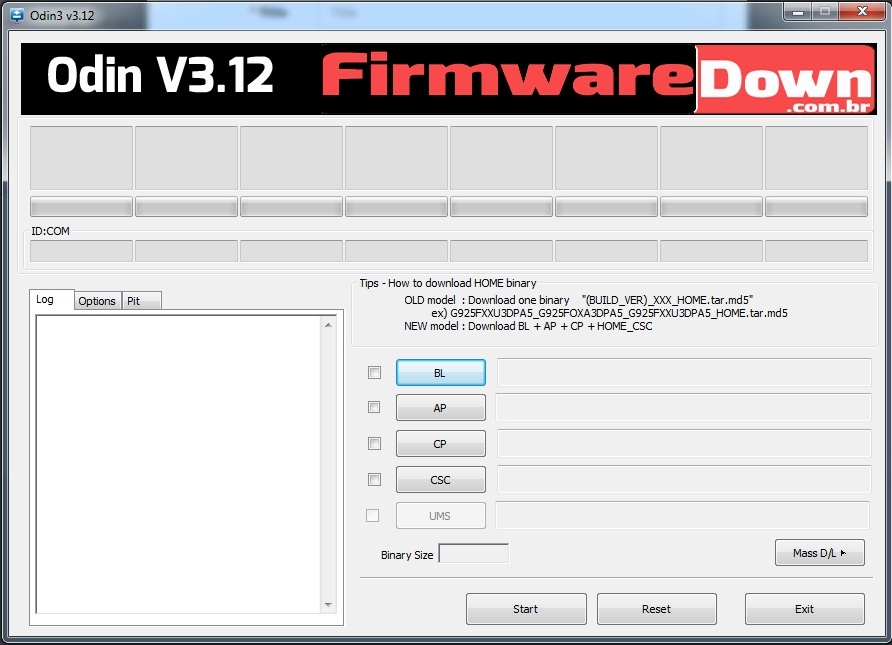Open the Mass D/L dropdown menu
The image size is (892, 645).
[x=819, y=553]
